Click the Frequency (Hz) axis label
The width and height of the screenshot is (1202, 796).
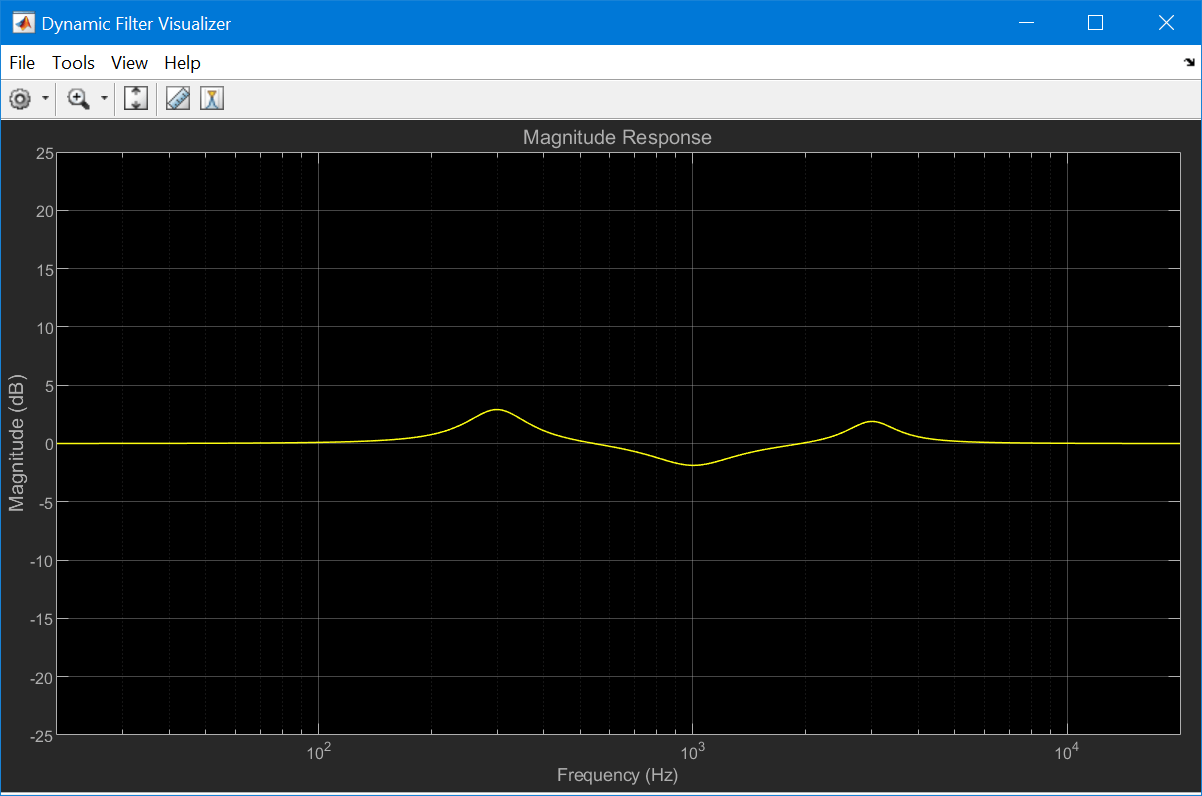617,775
